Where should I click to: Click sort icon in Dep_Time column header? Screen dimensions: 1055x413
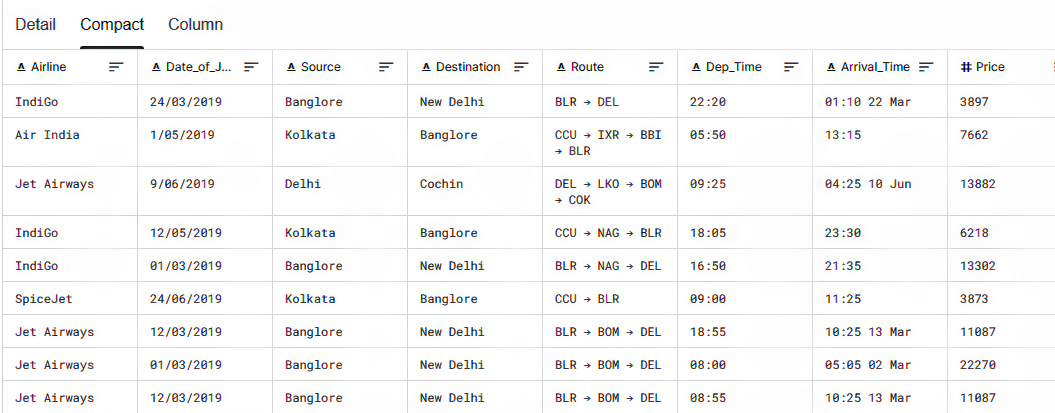[x=791, y=67]
